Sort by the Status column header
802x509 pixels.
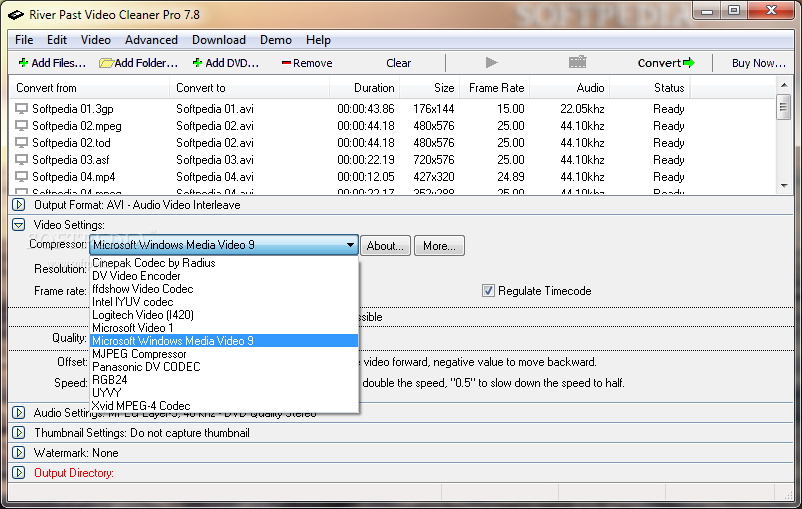tap(650, 88)
